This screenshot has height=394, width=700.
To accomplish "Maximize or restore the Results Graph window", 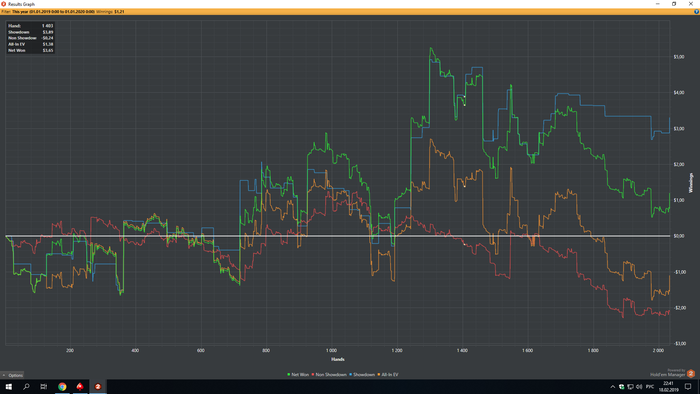I will (x=674, y=4).
